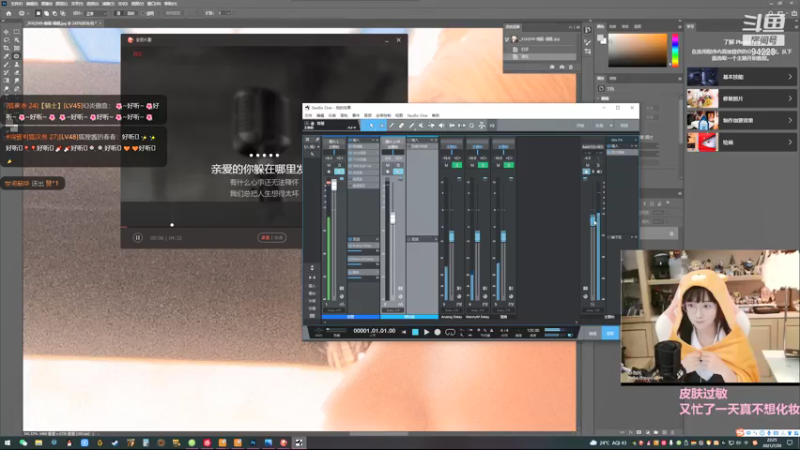Open the Windows Start menu
The height and width of the screenshot is (450, 800).
coord(7,443)
